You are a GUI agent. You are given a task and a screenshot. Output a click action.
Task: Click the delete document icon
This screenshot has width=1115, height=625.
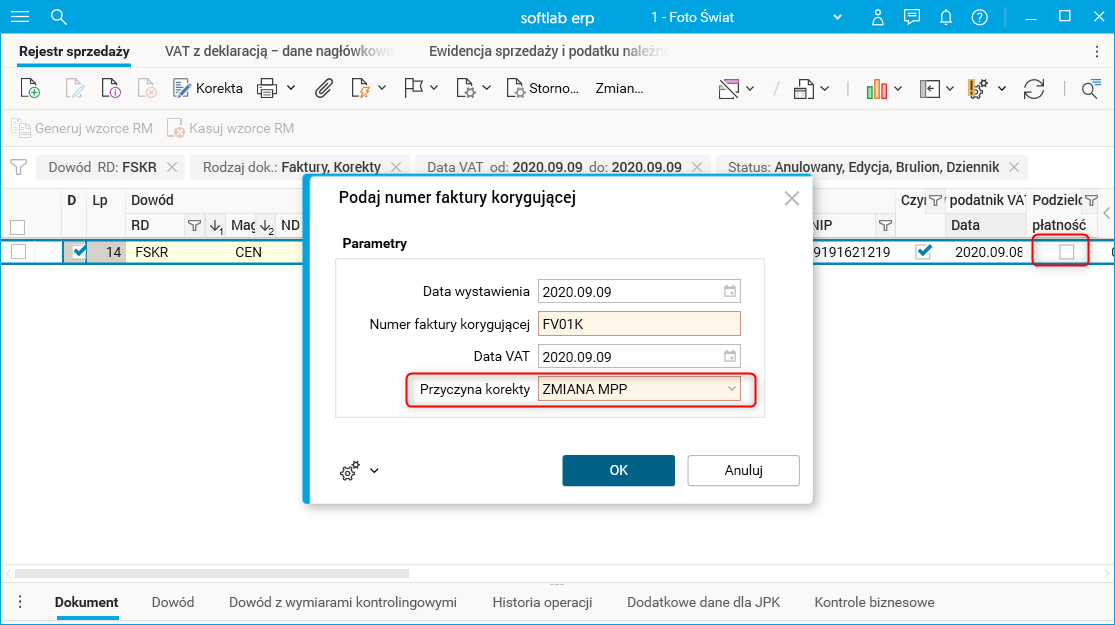[147, 88]
